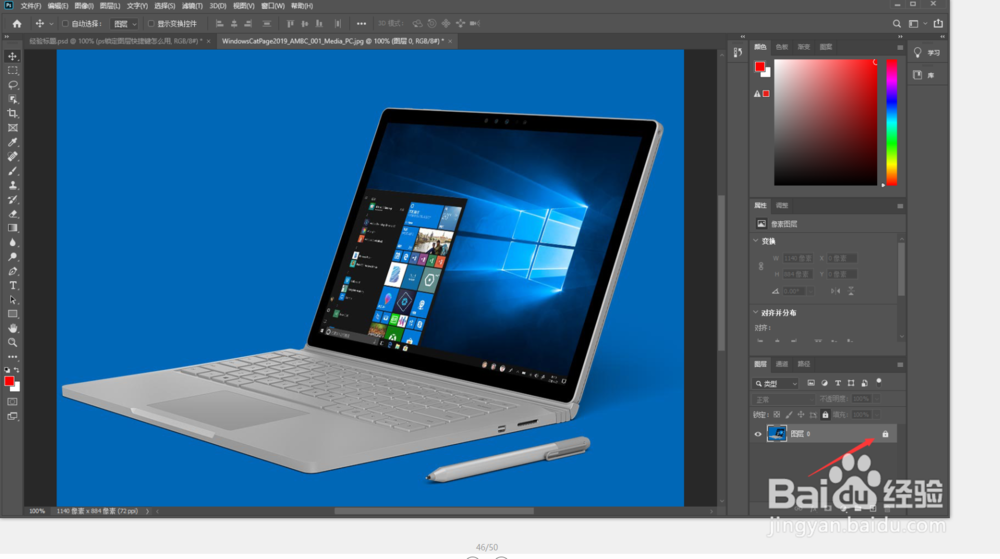Open the 正常 blend mode dropdown
This screenshot has width=1000, height=559.
point(783,399)
